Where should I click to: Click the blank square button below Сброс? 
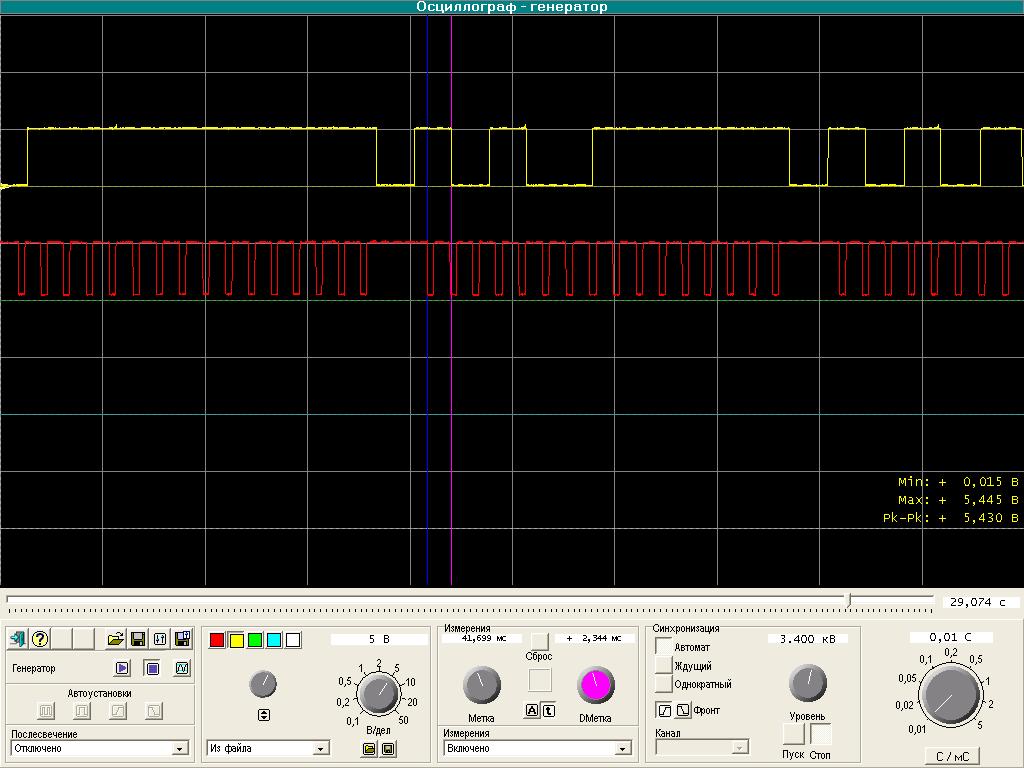540,680
